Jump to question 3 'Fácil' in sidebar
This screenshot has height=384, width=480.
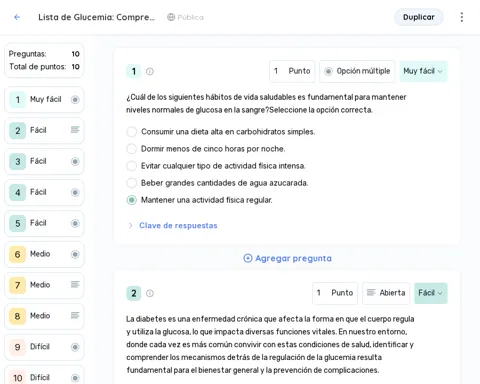(x=44, y=161)
